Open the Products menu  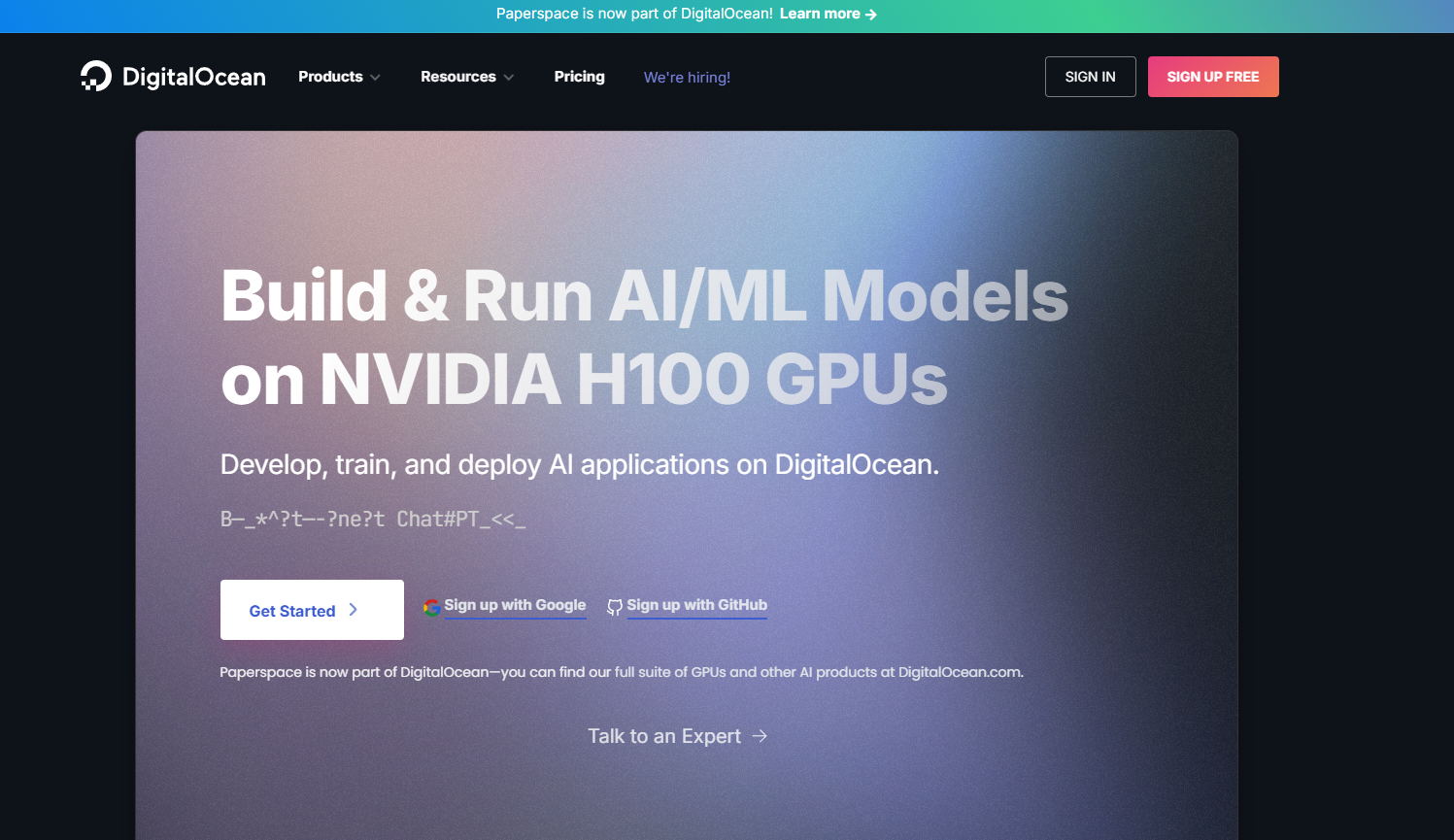[330, 77]
